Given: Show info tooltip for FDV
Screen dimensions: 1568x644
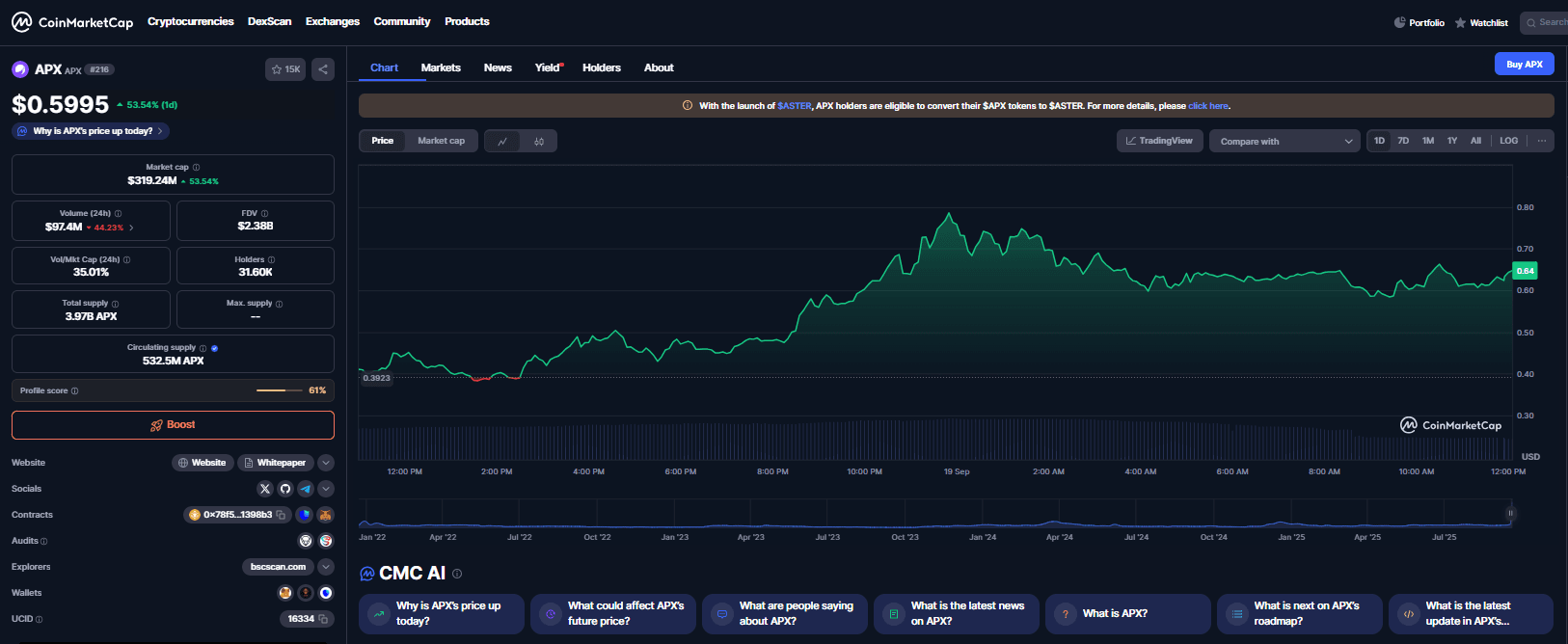Looking at the screenshot, I should click(x=265, y=214).
